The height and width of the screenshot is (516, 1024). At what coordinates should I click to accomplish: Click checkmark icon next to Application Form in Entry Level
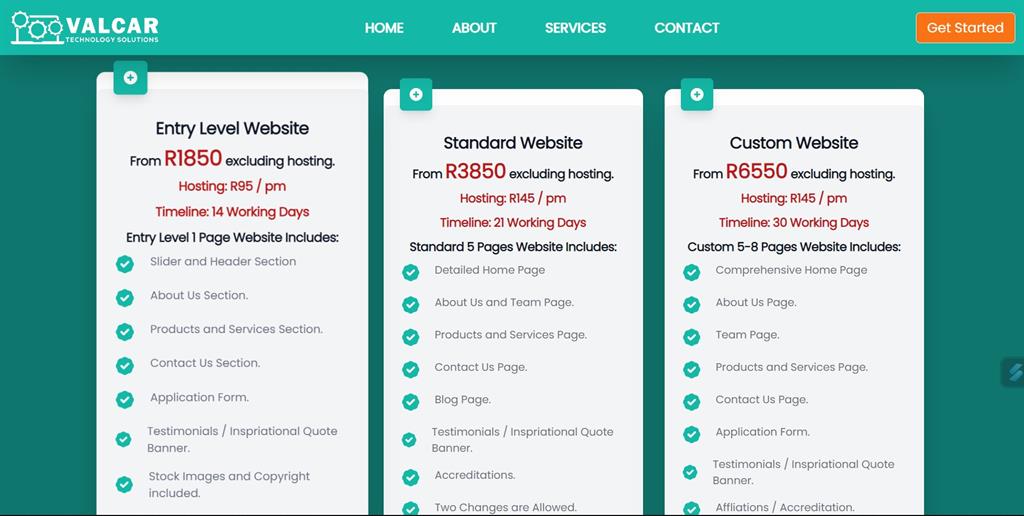point(125,400)
